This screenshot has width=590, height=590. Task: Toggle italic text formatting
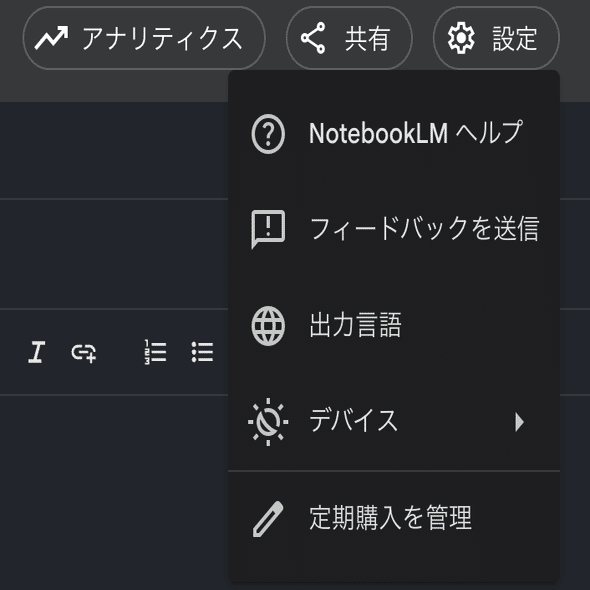coord(37,352)
